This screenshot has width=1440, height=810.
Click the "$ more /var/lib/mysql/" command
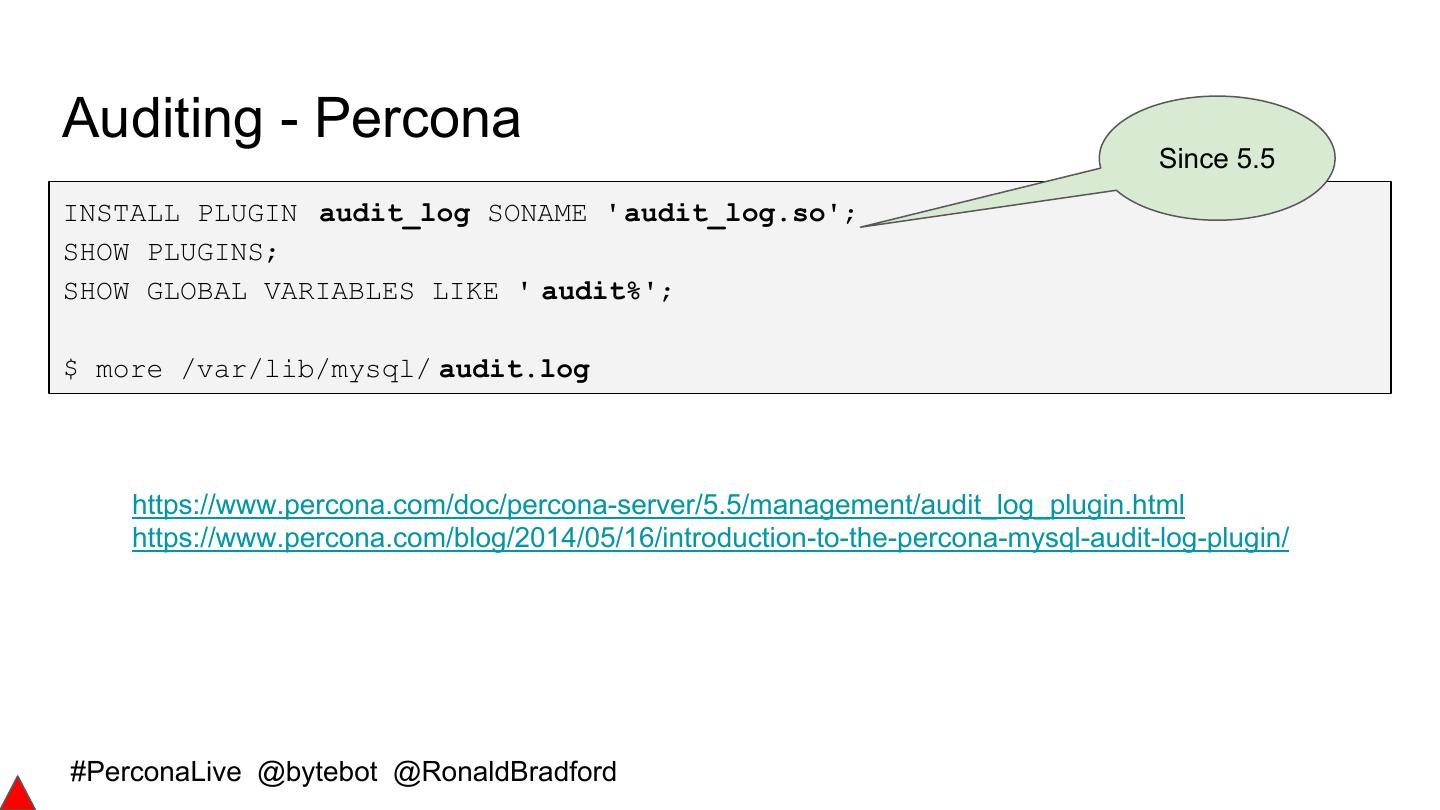246,370
